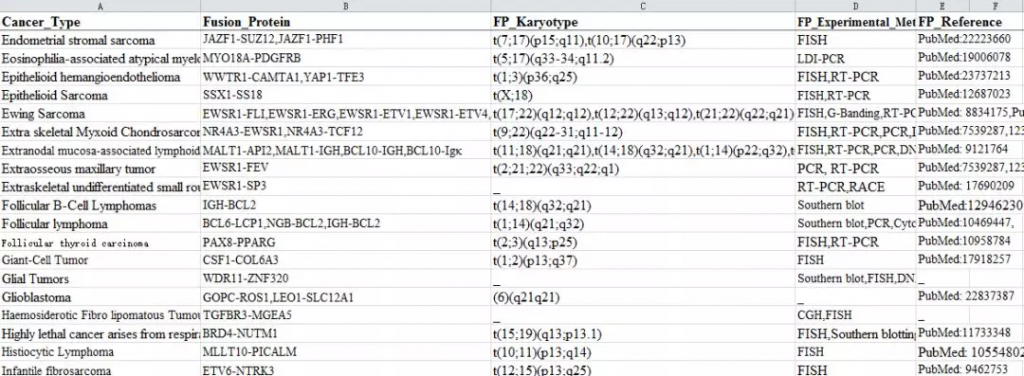This screenshot has height=376, width=1024.
Task: Click the Fusion_Protein header cell
Action: (345, 22)
